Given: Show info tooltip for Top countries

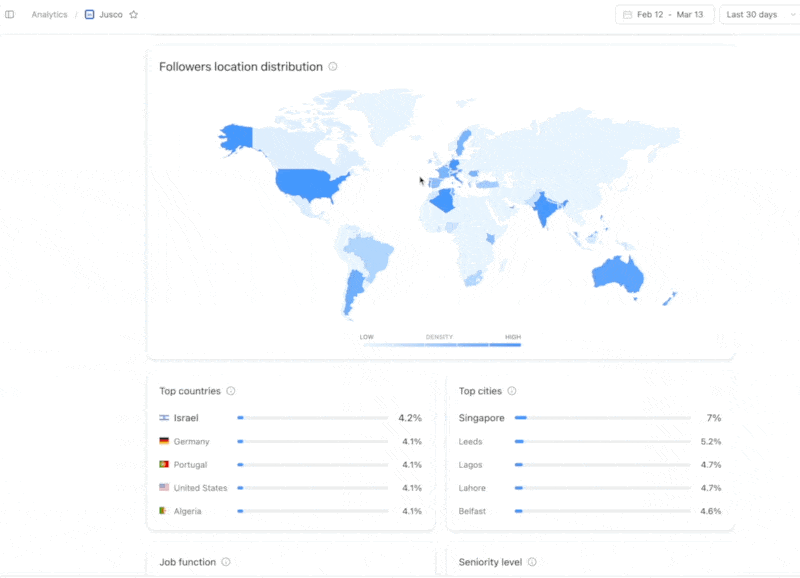Looking at the screenshot, I should tap(231, 391).
